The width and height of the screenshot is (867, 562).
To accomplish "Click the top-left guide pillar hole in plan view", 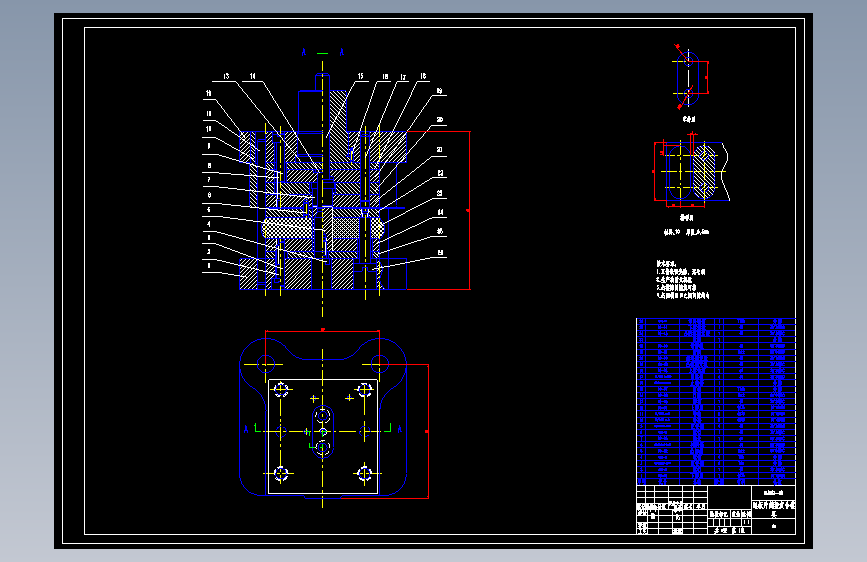I will pyautogui.click(x=266, y=364).
